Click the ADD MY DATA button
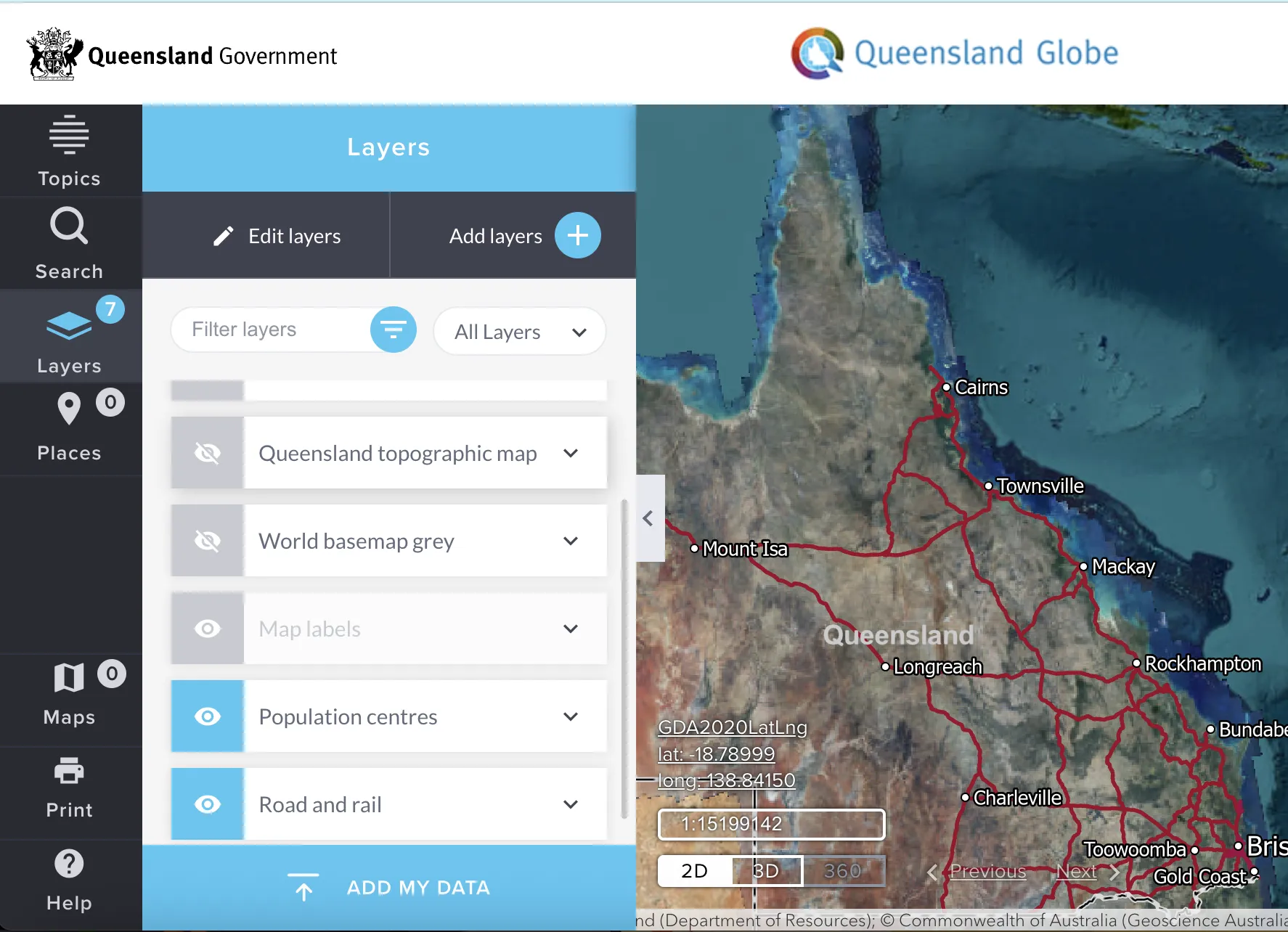The height and width of the screenshot is (932, 1288). click(389, 887)
